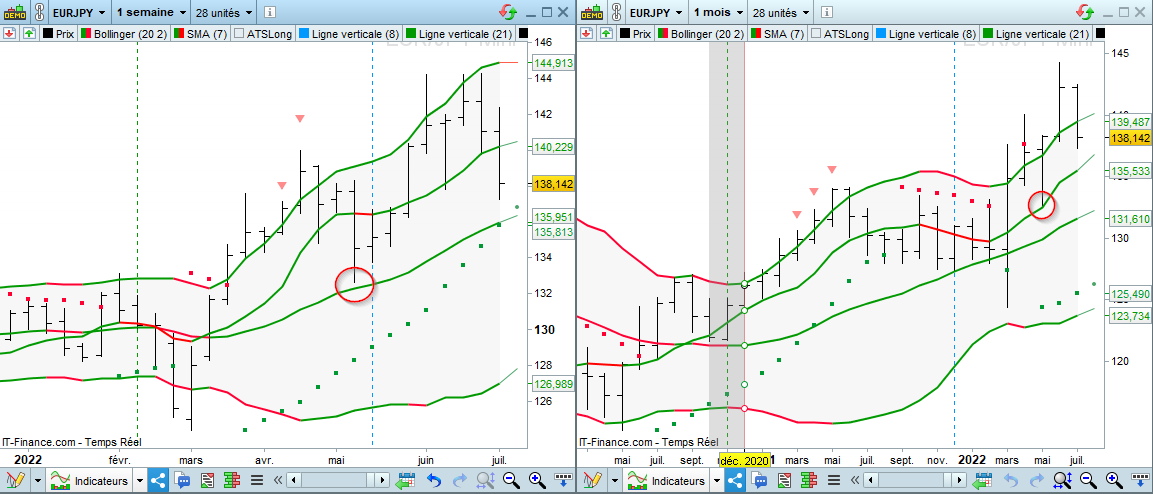Image resolution: width=1153 pixels, height=494 pixels.
Task: Zoom out using minus magnifier in monthly chart
Action: (x=1088, y=481)
